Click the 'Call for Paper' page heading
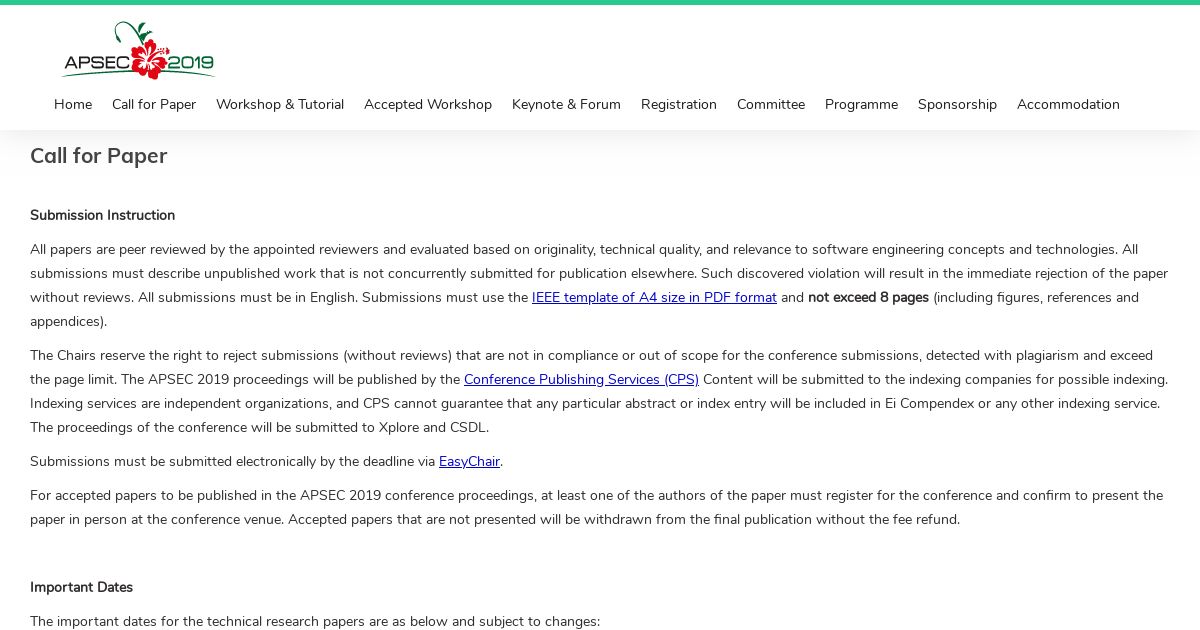This screenshot has height=630, width=1200. coord(98,155)
